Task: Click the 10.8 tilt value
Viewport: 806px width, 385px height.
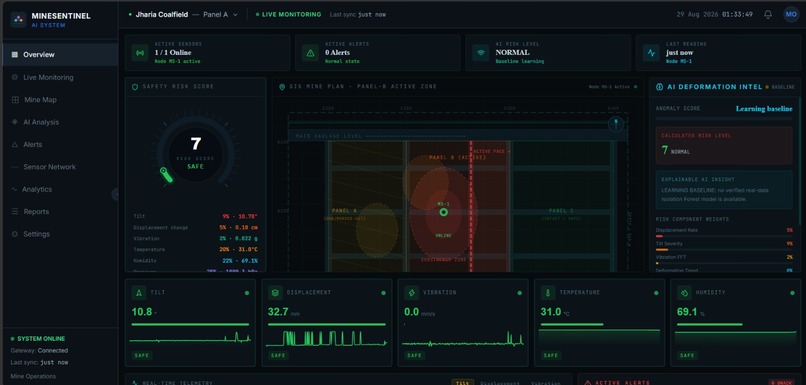Action: 141,312
